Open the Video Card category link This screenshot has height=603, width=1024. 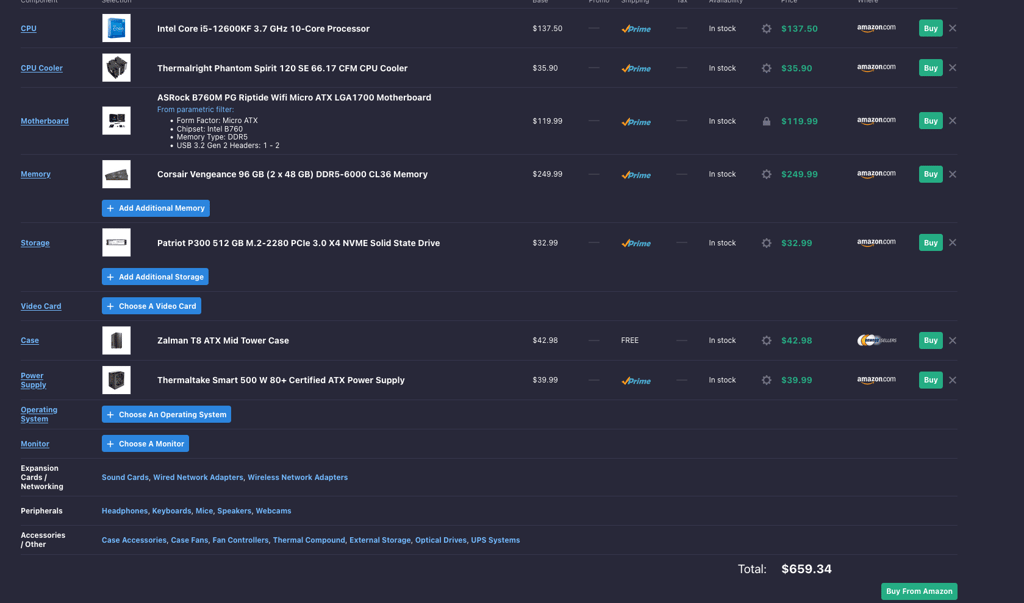(x=40, y=306)
